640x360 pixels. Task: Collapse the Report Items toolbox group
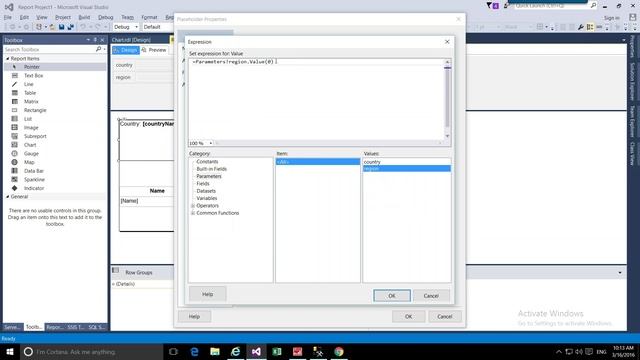point(7,59)
